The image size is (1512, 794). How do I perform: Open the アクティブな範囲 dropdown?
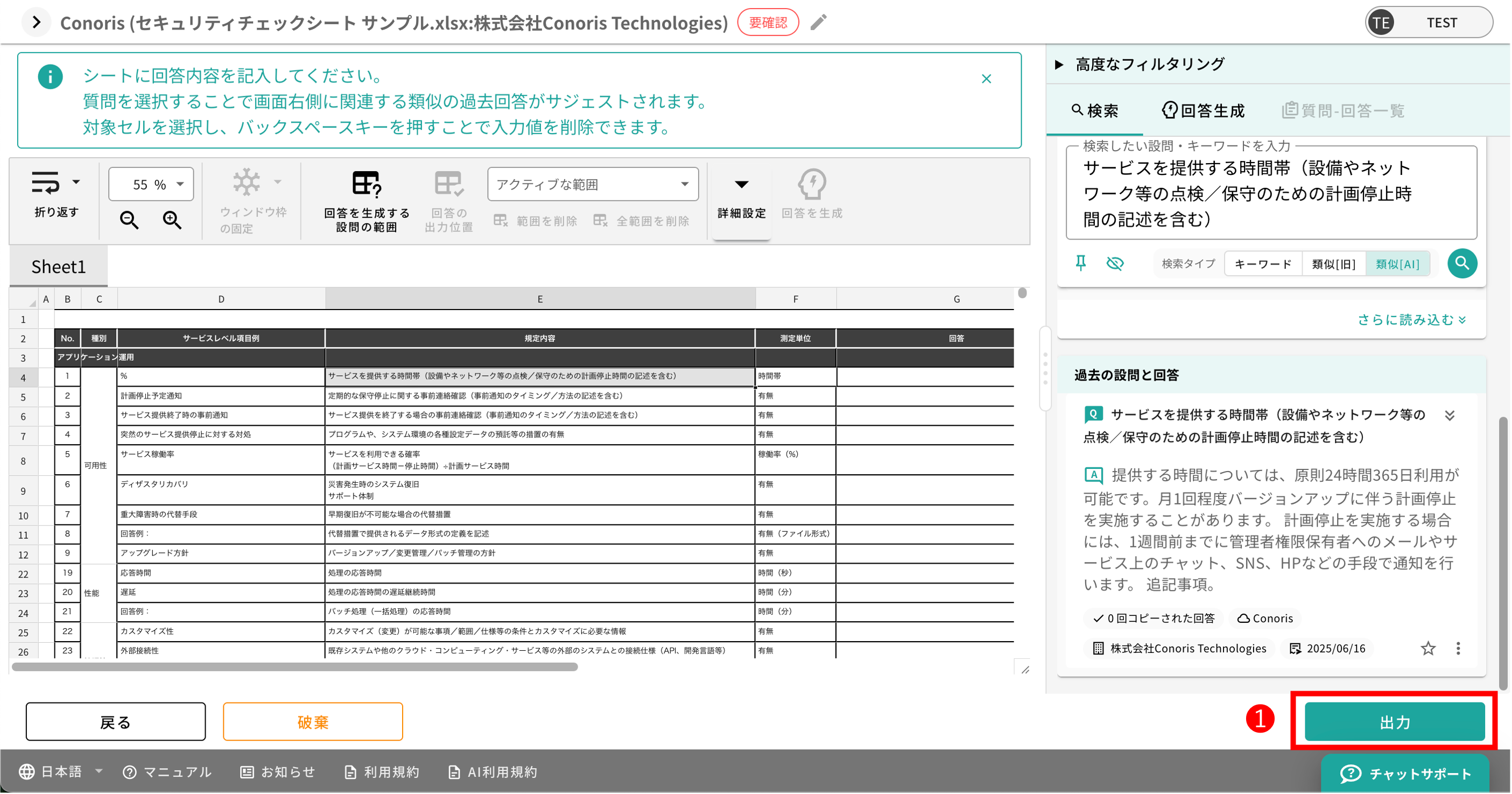[593, 184]
